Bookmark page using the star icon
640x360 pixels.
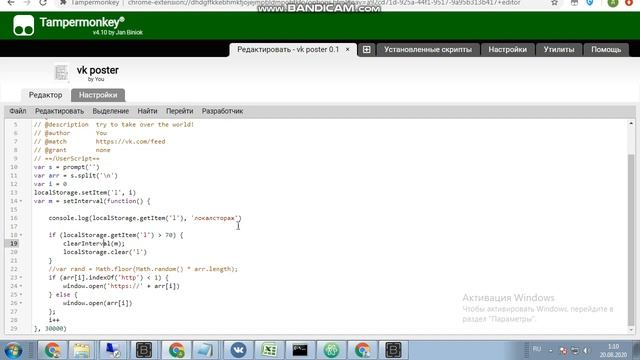(x=554, y=3)
